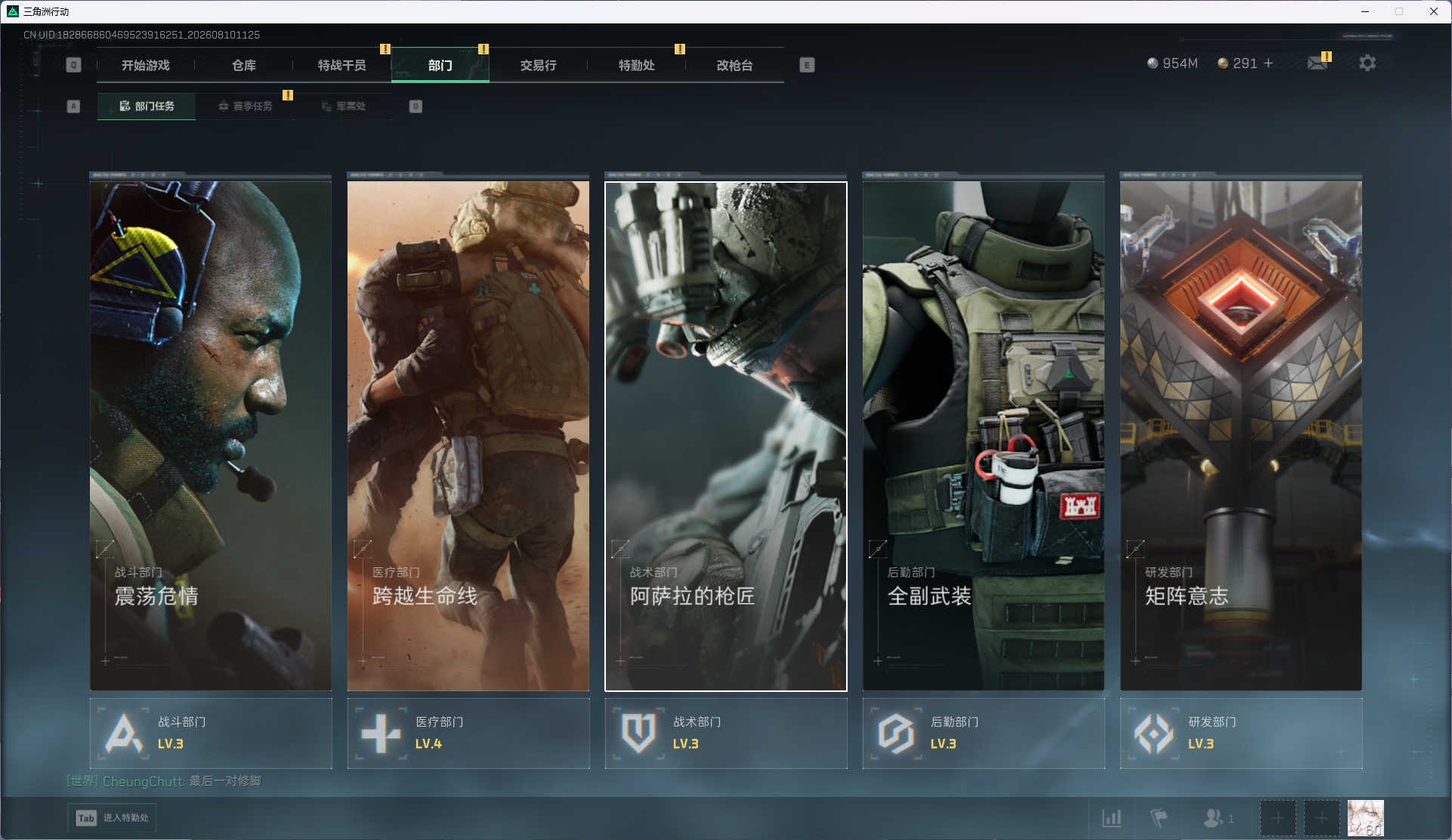Click the checkbox marker on 跨越生命线 card

(363, 549)
